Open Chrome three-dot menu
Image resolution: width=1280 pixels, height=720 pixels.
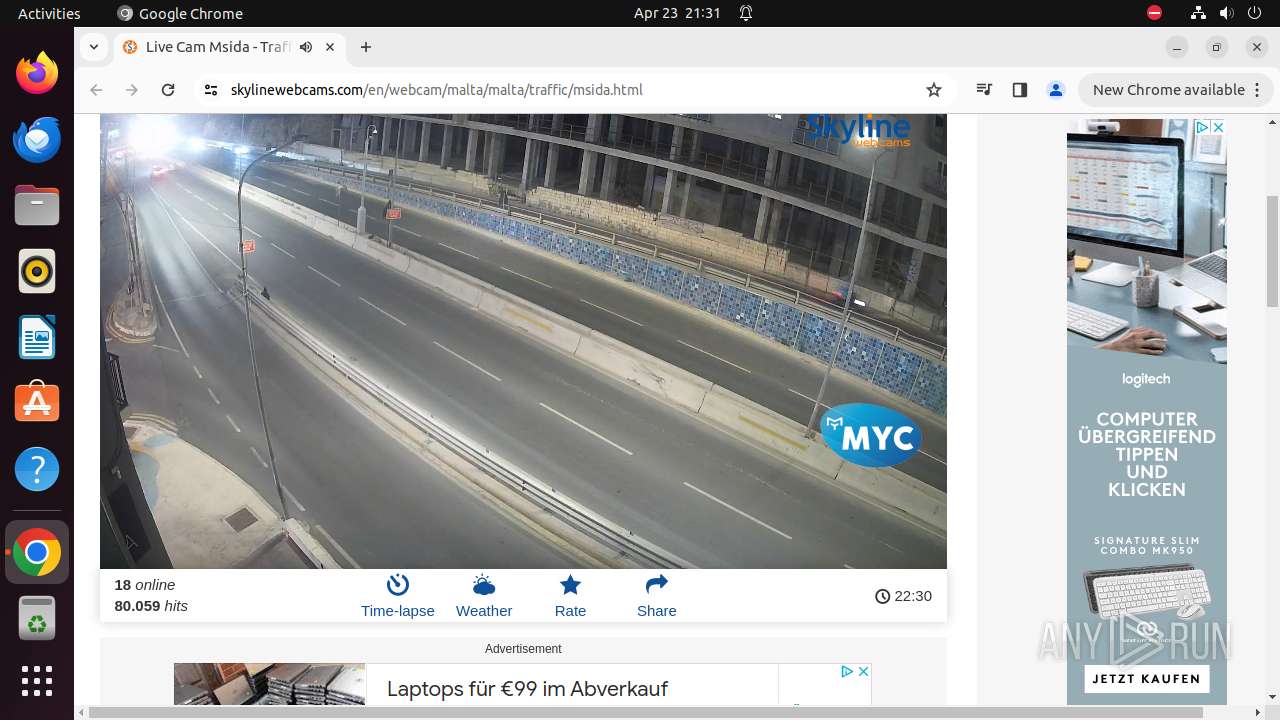point(1256,90)
